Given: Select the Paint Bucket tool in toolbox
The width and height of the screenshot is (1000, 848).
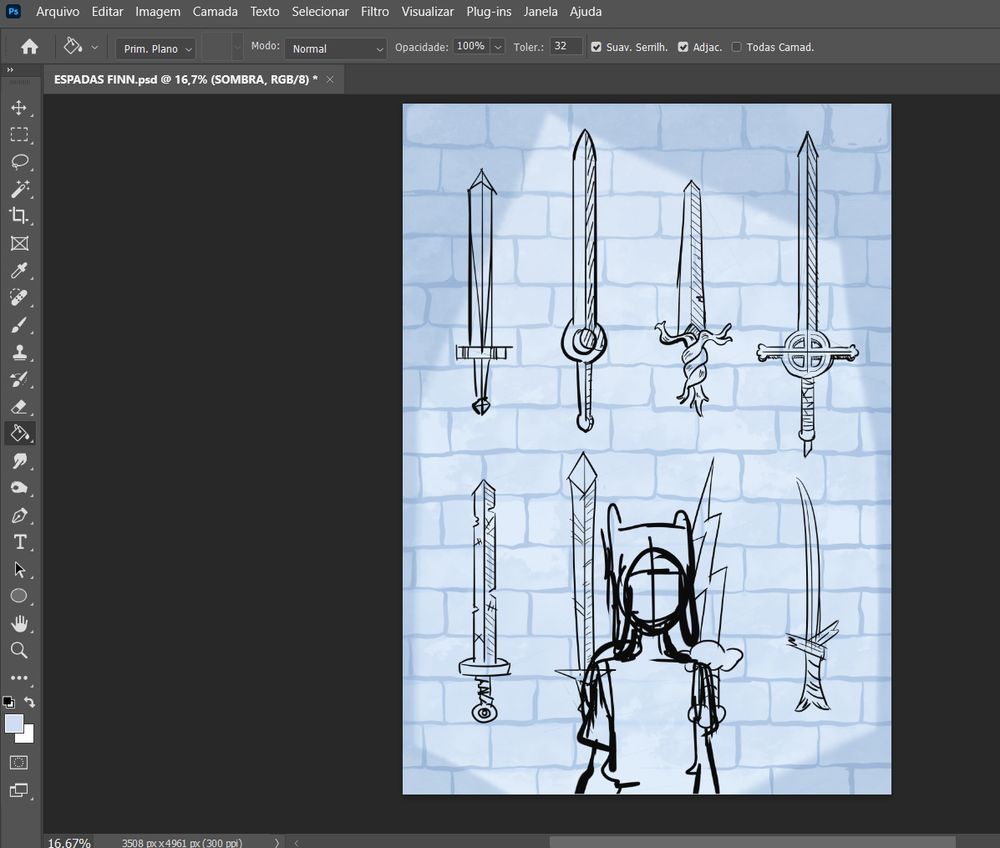Looking at the screenshot, I should 19,434.
